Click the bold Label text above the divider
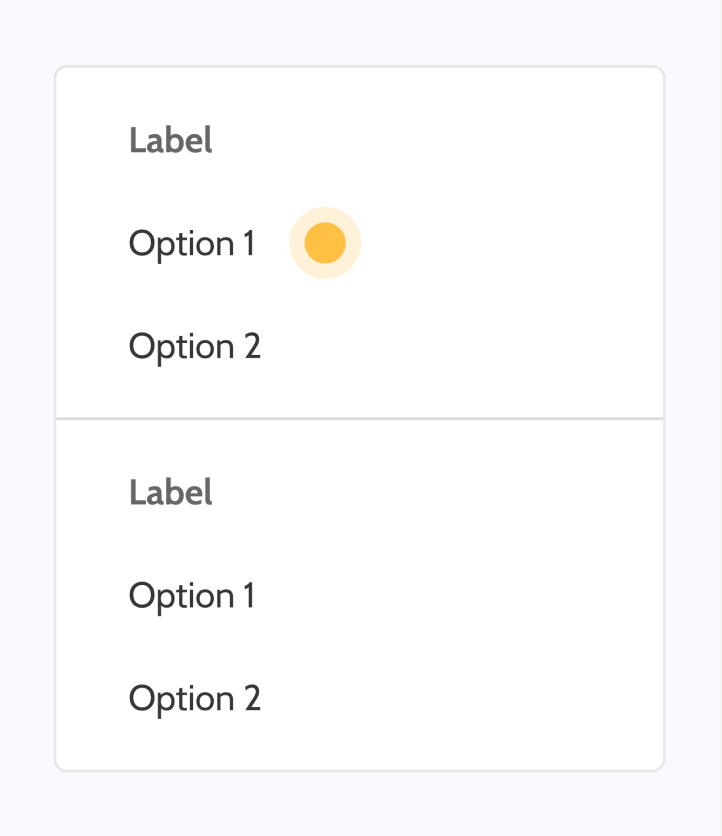This screenshot has height=836, width=722. pyautogui.click(x=171, y=141)
